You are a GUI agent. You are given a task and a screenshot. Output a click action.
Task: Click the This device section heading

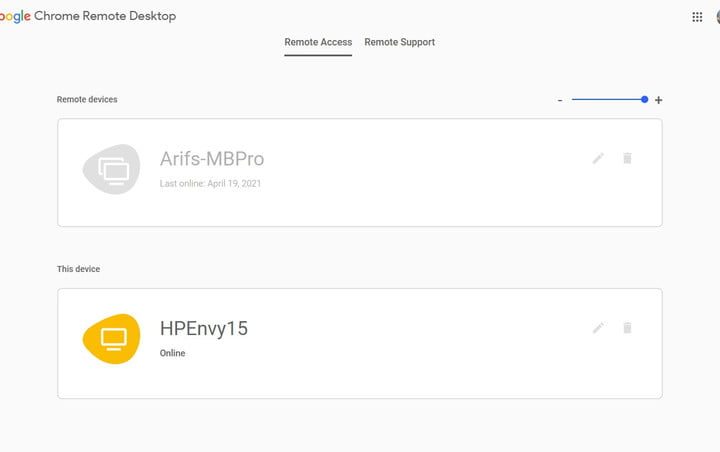[78, 269]
